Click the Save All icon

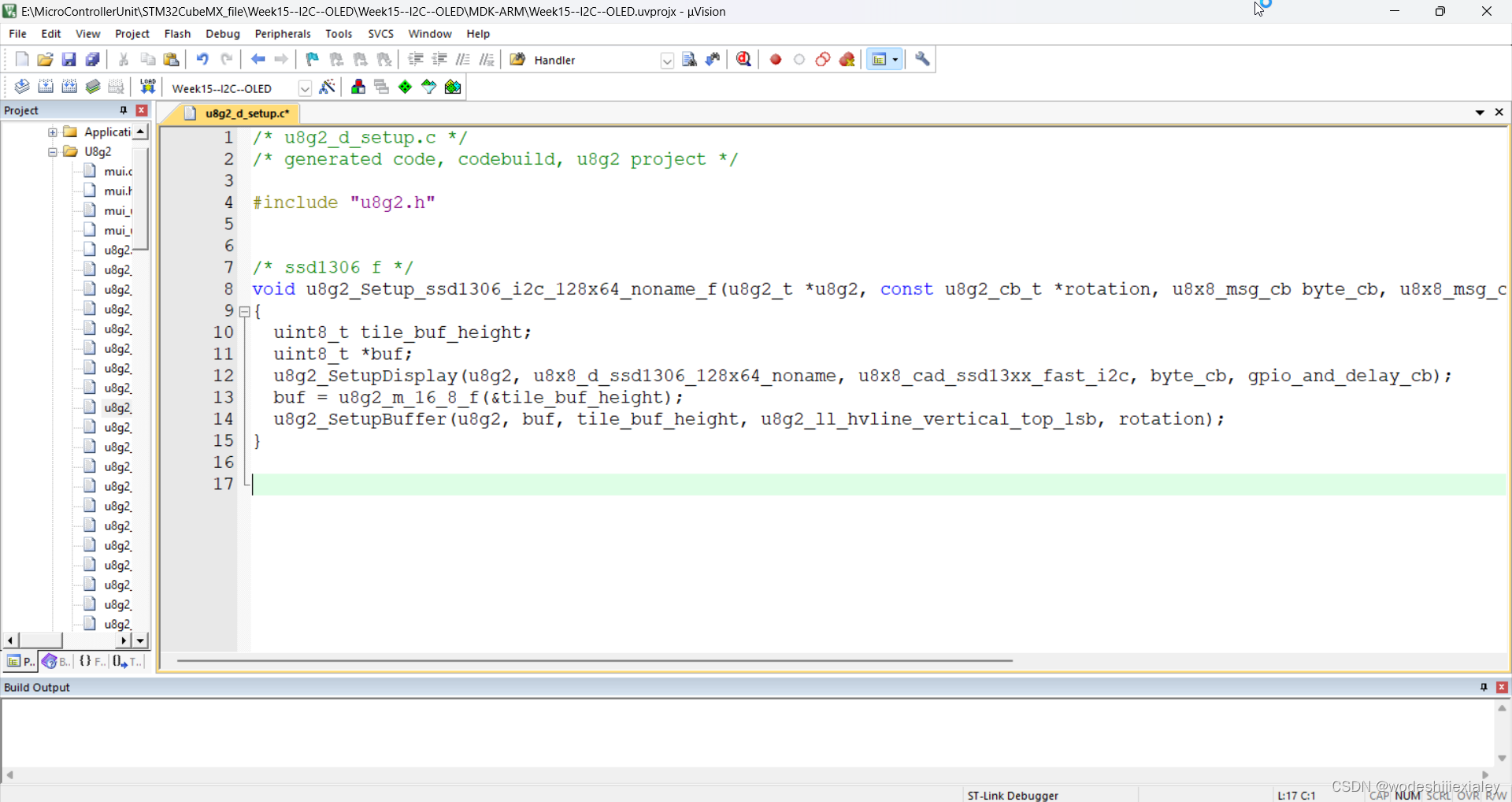point(93,60)
